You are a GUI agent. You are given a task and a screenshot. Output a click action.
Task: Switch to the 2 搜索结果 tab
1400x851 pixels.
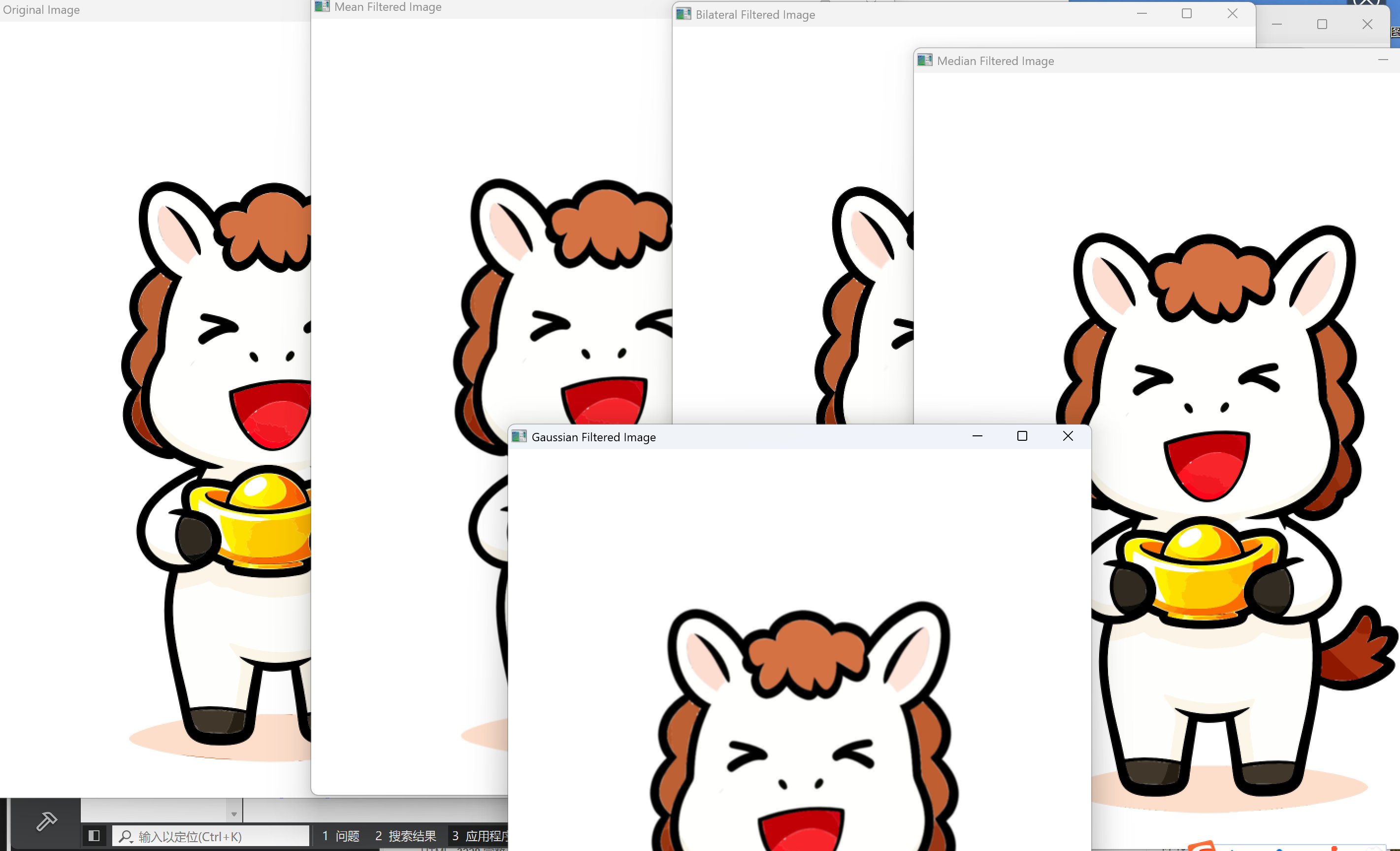tap(405, 836)
